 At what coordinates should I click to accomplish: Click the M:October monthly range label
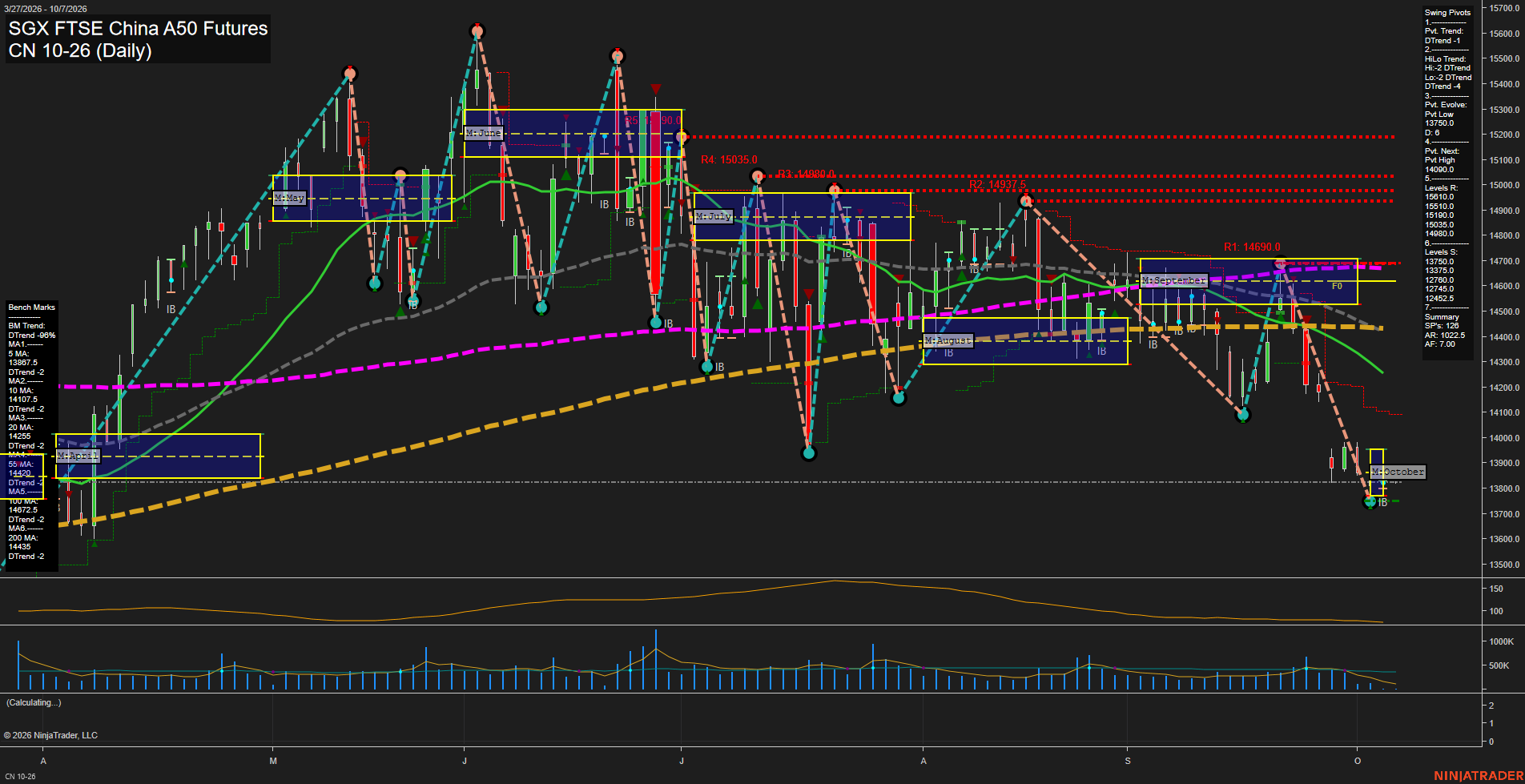click(x=1398, y=472)
